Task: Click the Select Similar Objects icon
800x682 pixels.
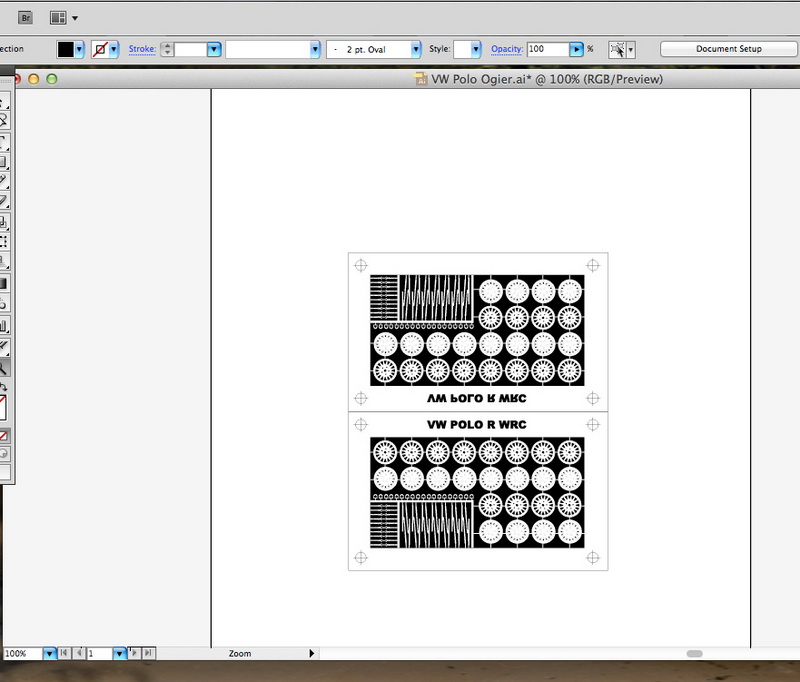Action: click(x=617, y=49)
